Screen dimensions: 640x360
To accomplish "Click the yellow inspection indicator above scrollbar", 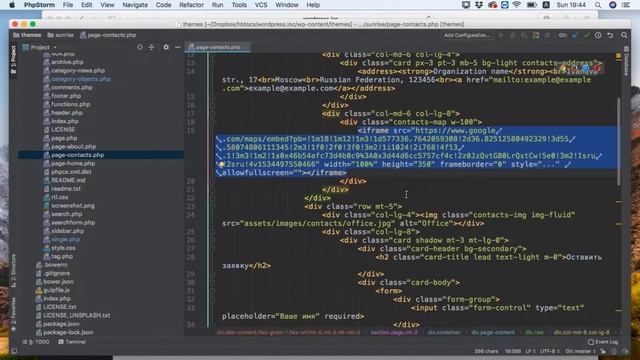I will [618, 56].
